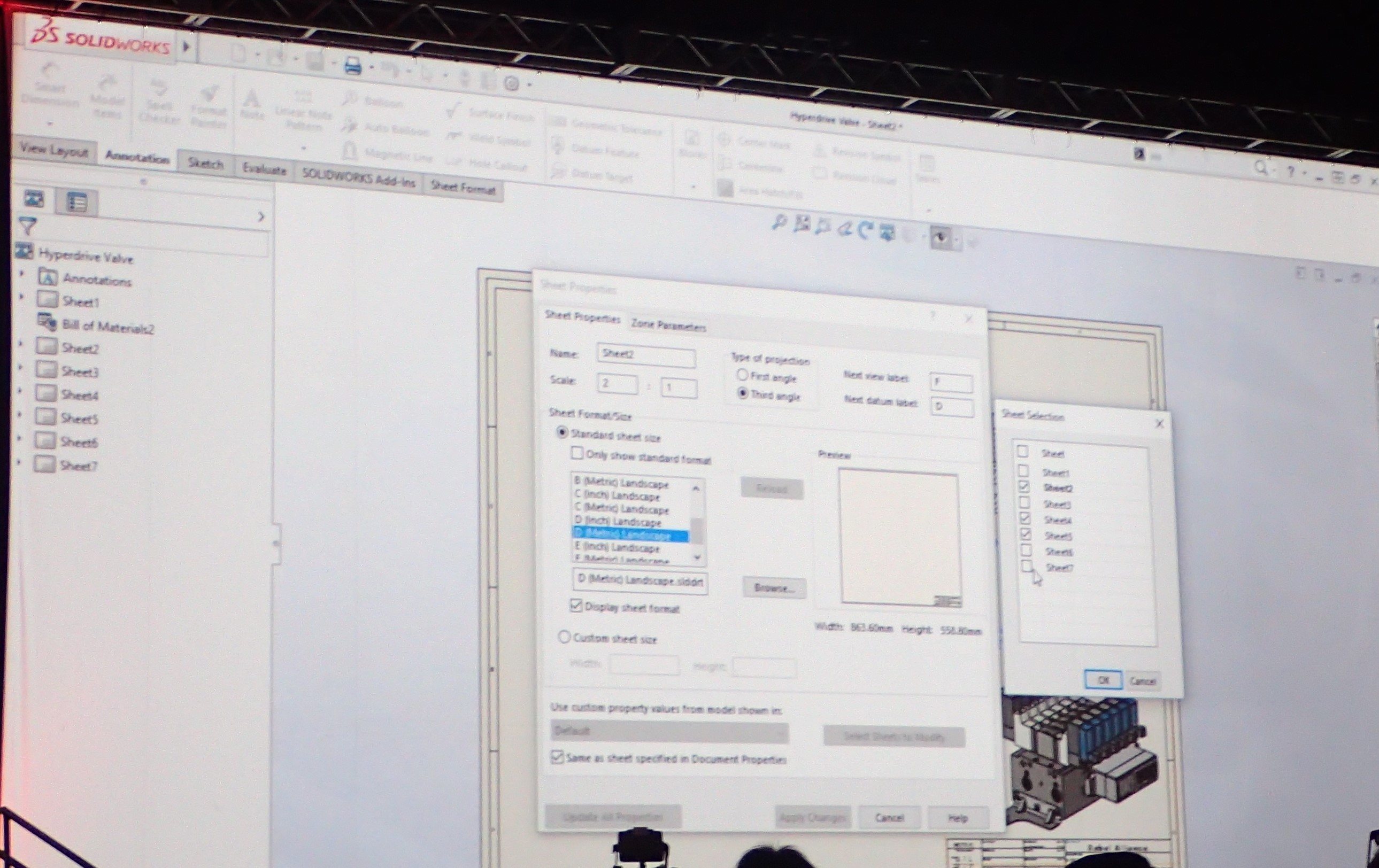The width and height of the screenshot is (1379, 868).
Task: Click the Bill of Materials2 table icon
Action: (x=47, y=323)
